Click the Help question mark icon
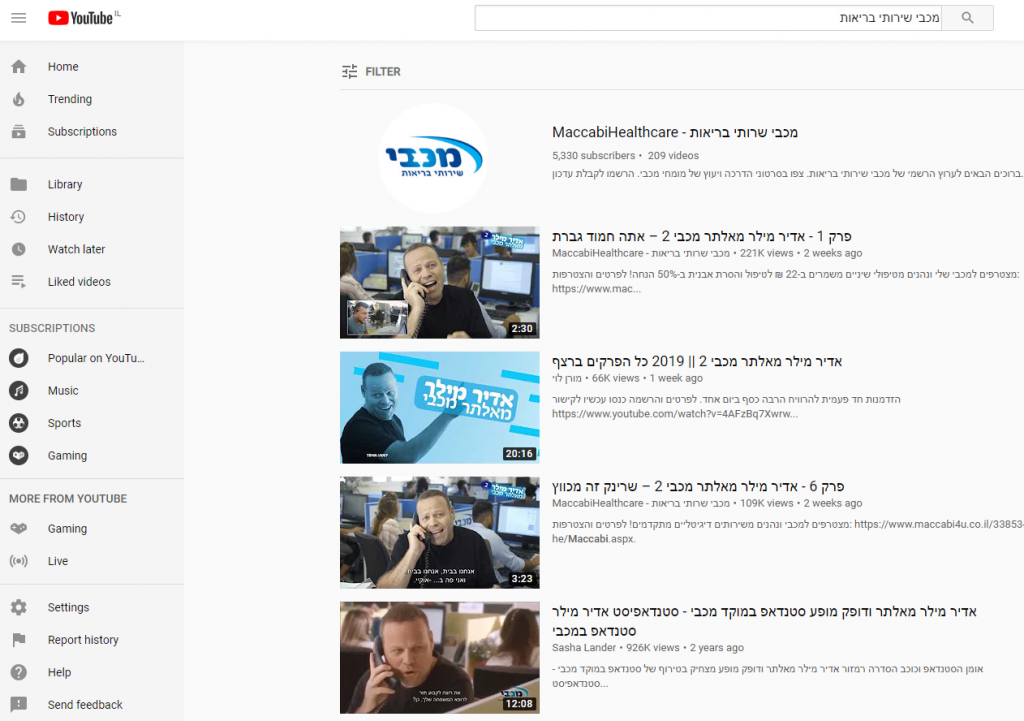This screenshot has height=721, width=1024. click(19, 672)
